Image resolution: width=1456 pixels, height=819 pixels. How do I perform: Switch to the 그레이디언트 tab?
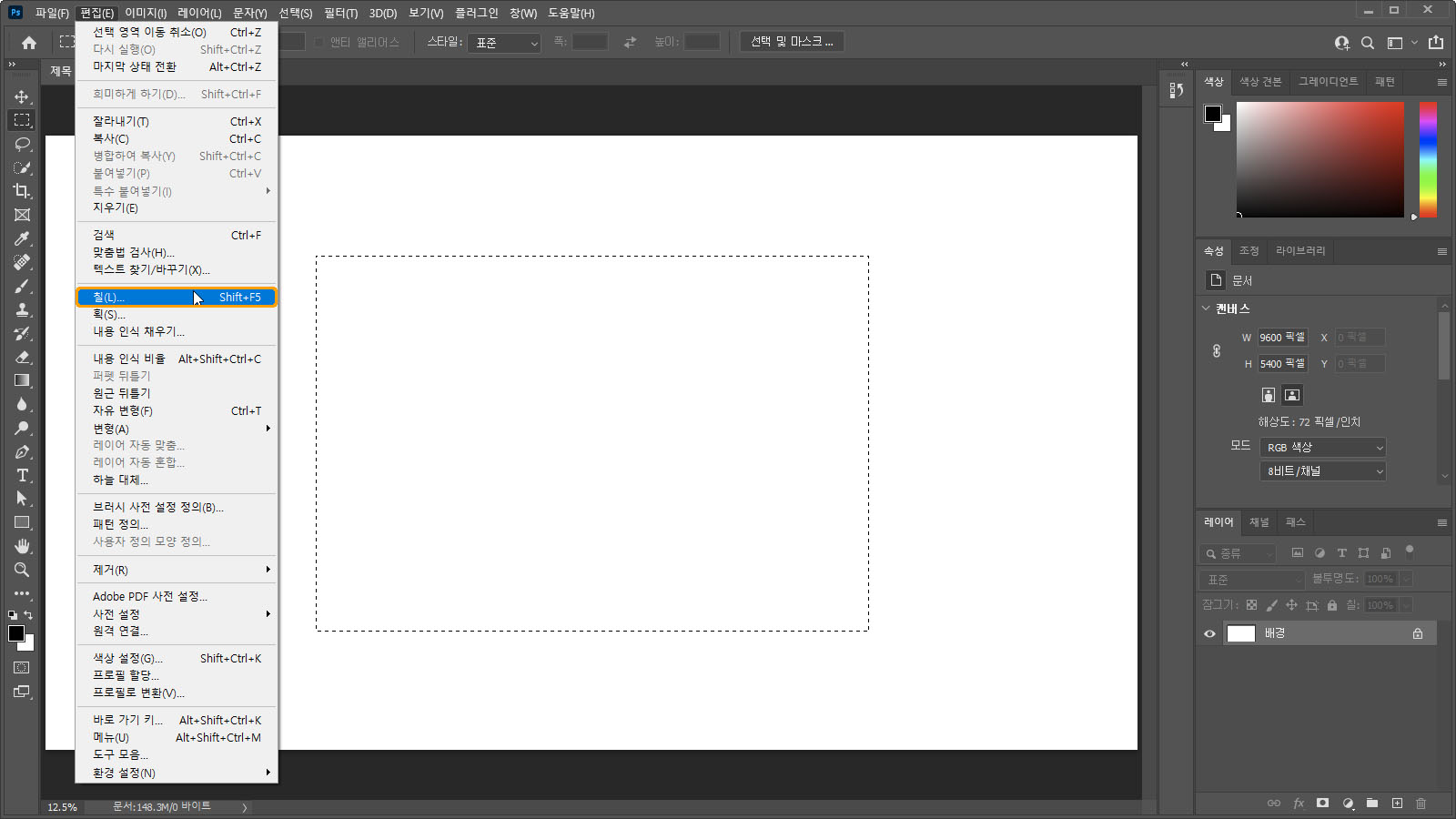[x=1328, y=82]
